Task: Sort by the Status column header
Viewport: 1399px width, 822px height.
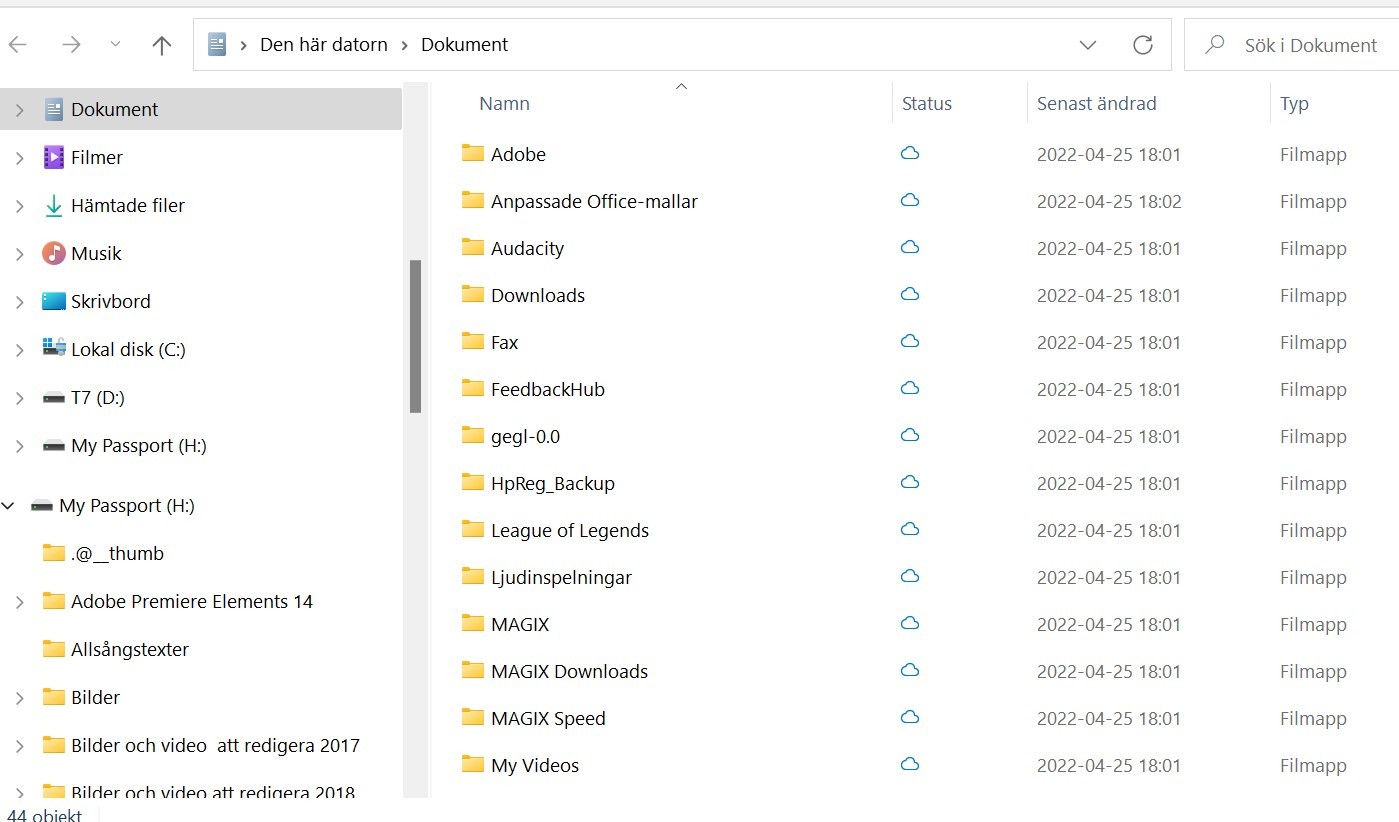Action: click(926, 104)
